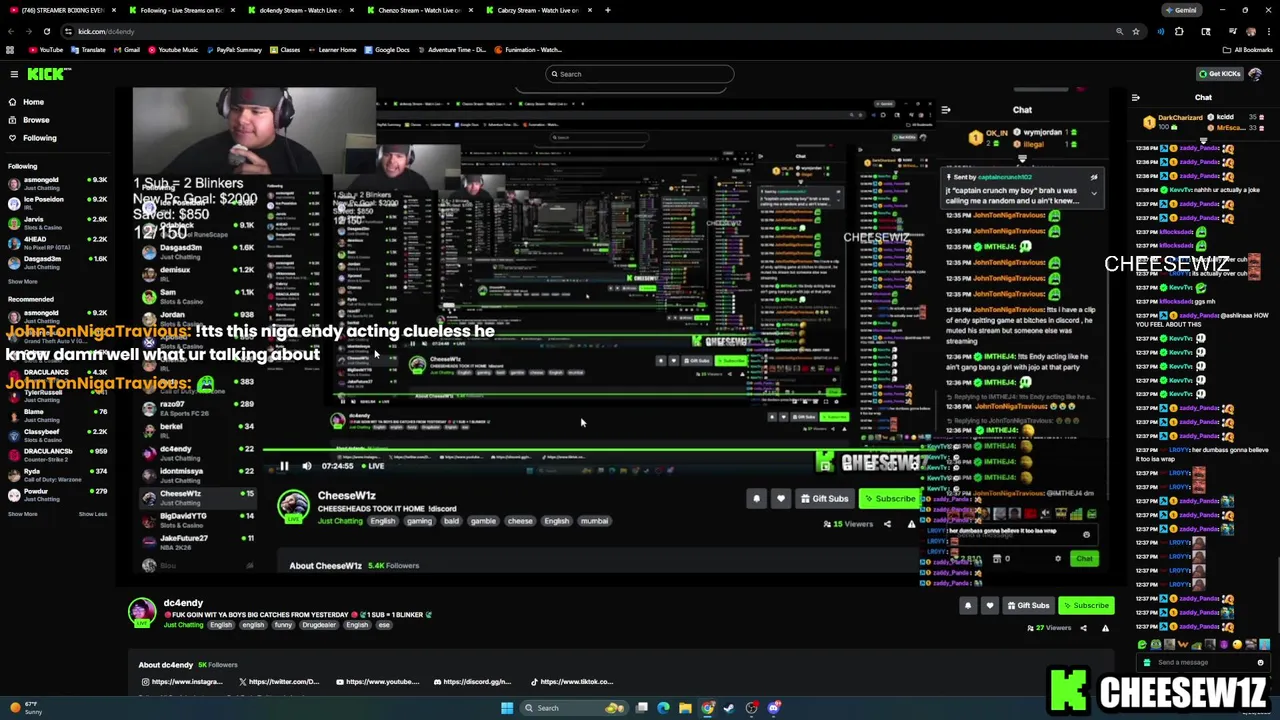Expand Show more under Recommended list
The width and height of the screenshot is (1280, 720).
(23, 514)
